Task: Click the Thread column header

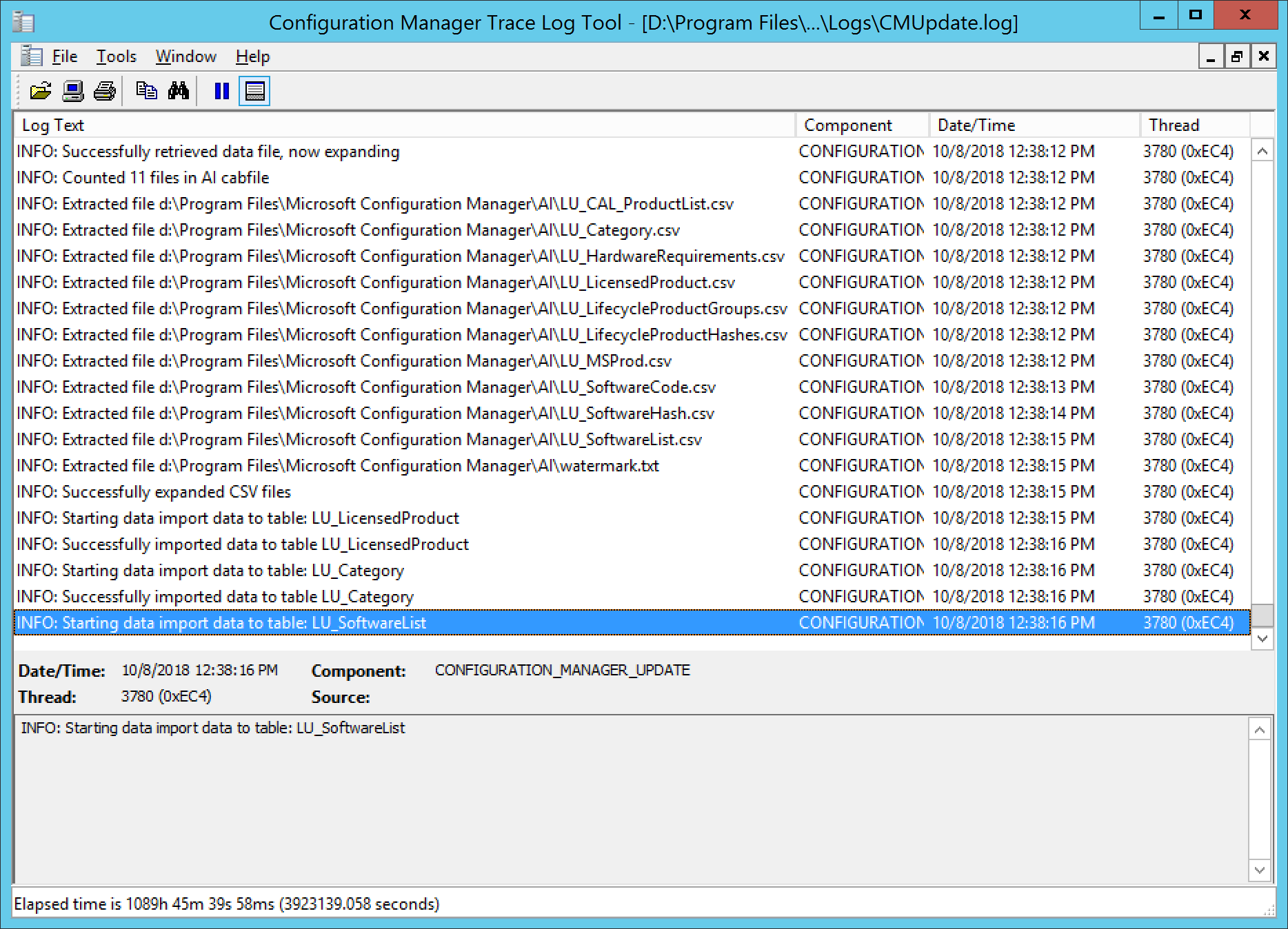Action: (1195, 125)
